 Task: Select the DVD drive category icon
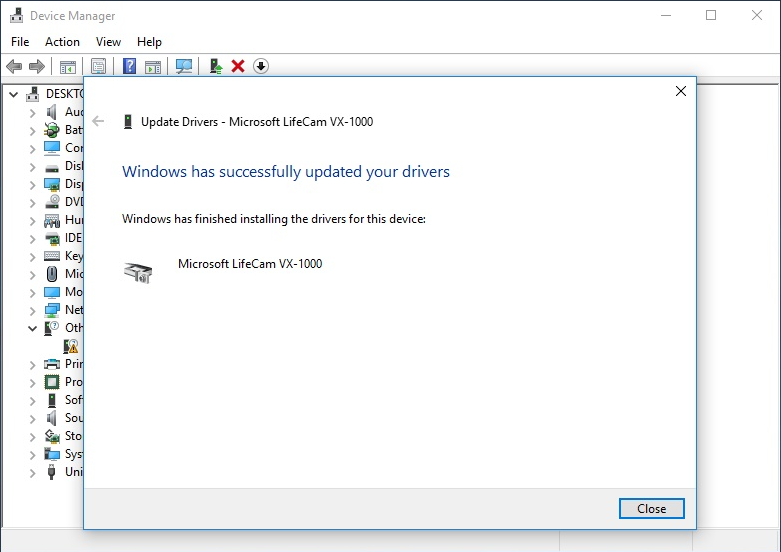pos(52,202)
